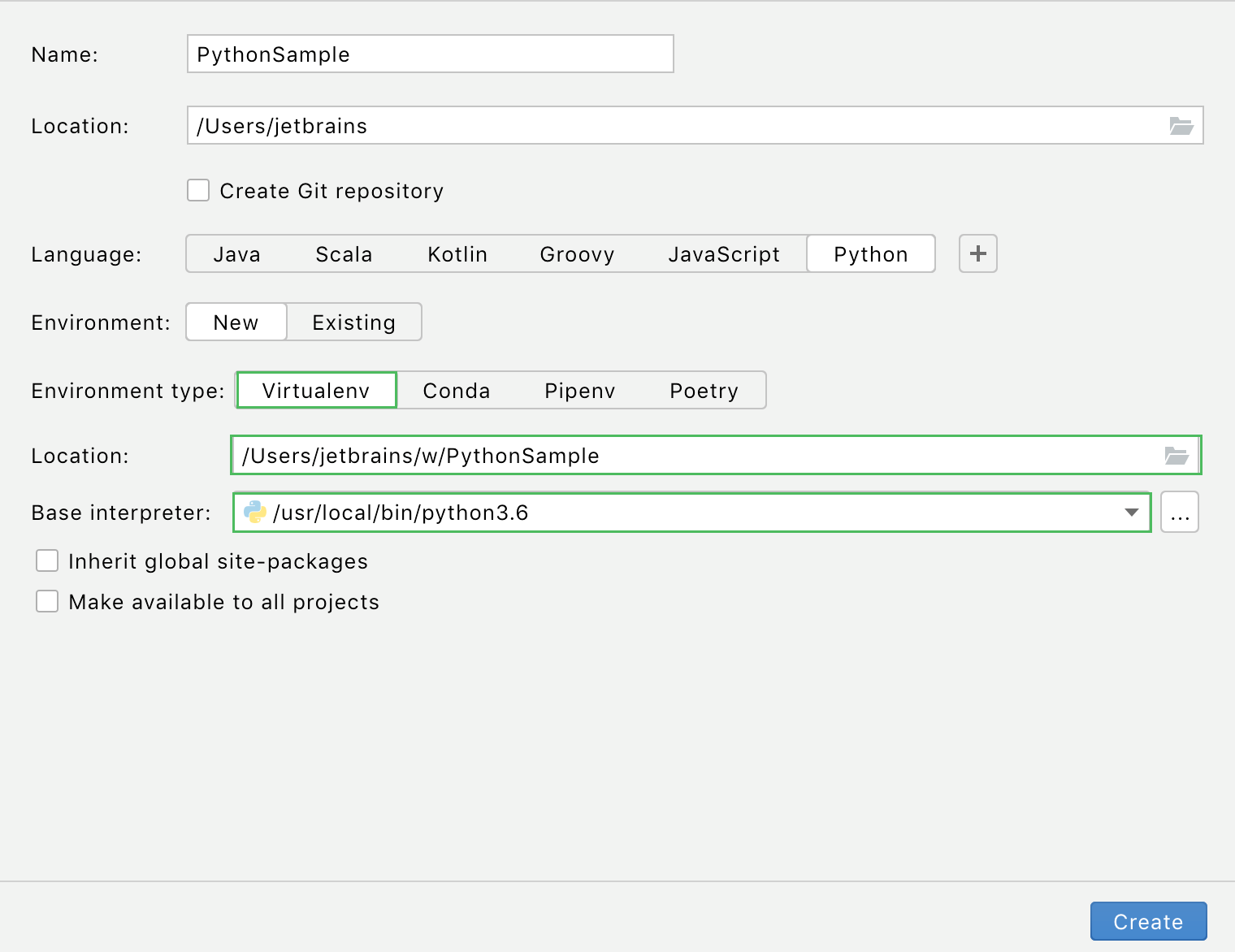Enable Make available to all projects

pos(47,601)
